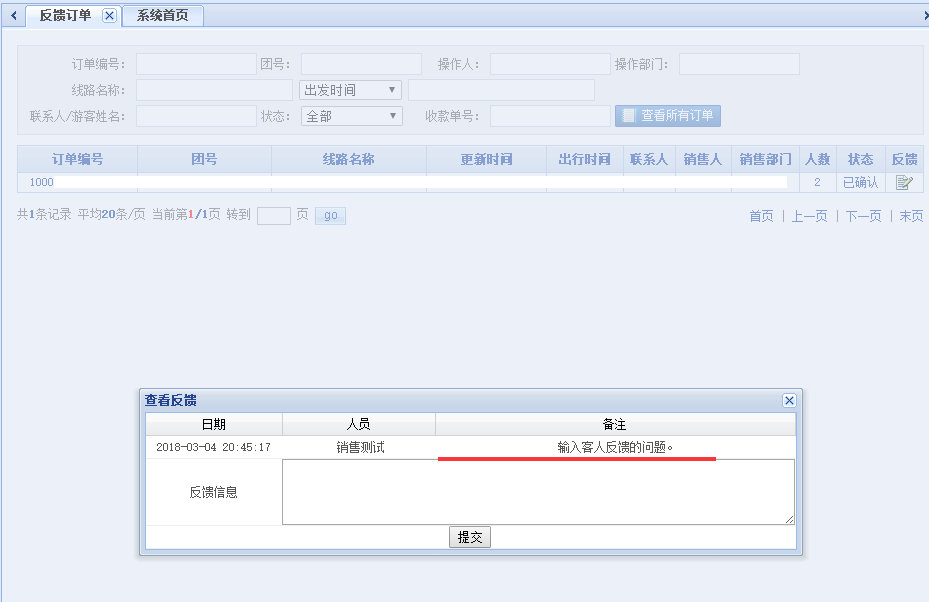Expand the 状态 全部 dropdown

tap(351, 116)
